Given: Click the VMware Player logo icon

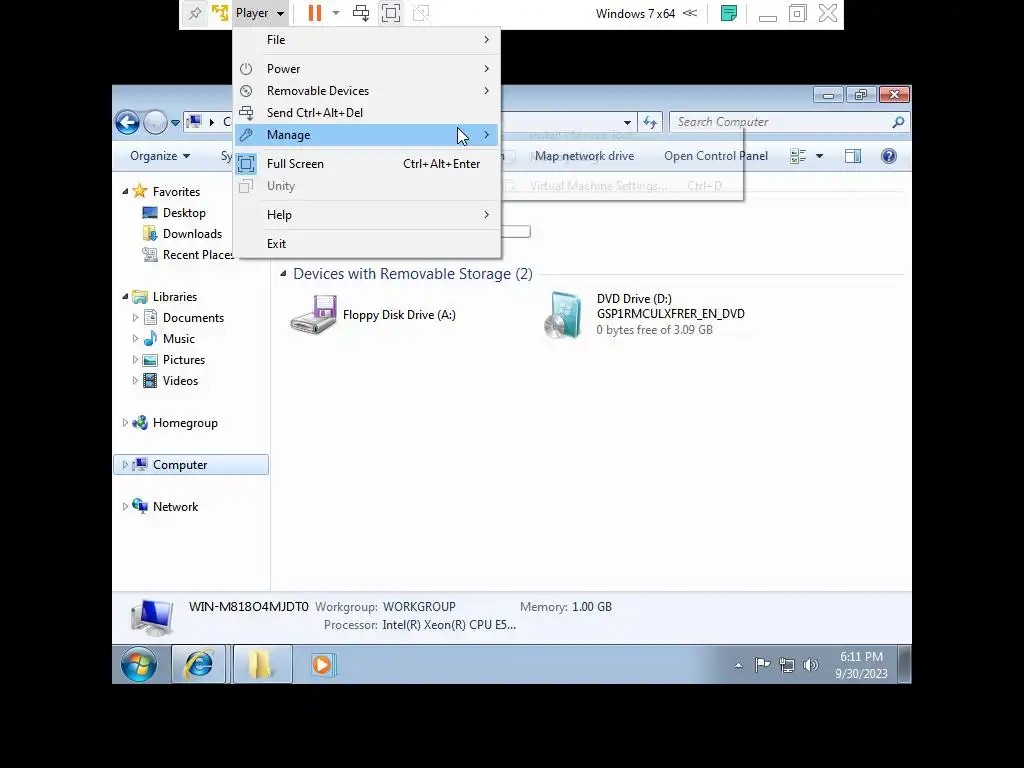Looking at the screenshot, I should pos(219,13).
